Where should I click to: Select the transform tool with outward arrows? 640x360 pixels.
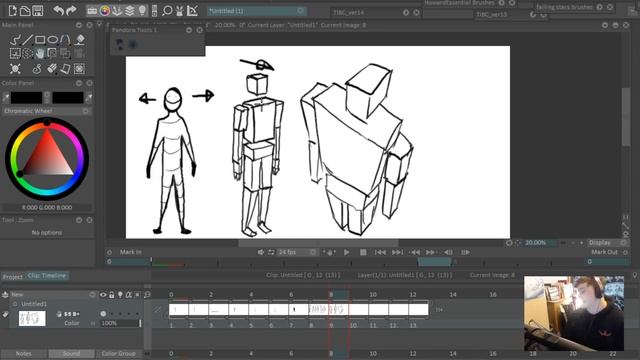coord(15,69)
